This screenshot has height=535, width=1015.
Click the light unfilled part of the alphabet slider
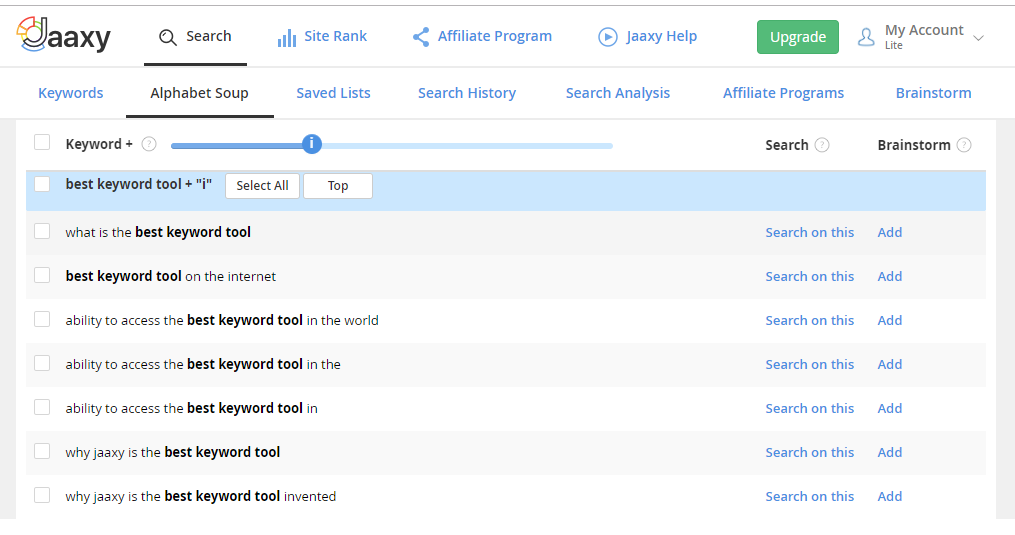coord(467,146)
